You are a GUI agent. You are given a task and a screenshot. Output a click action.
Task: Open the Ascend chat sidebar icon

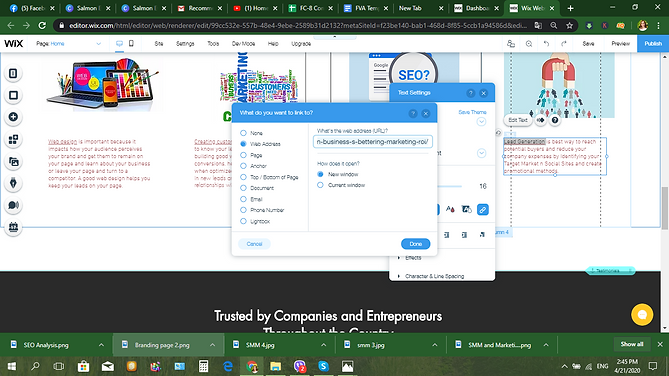click(x=13, y=205)
